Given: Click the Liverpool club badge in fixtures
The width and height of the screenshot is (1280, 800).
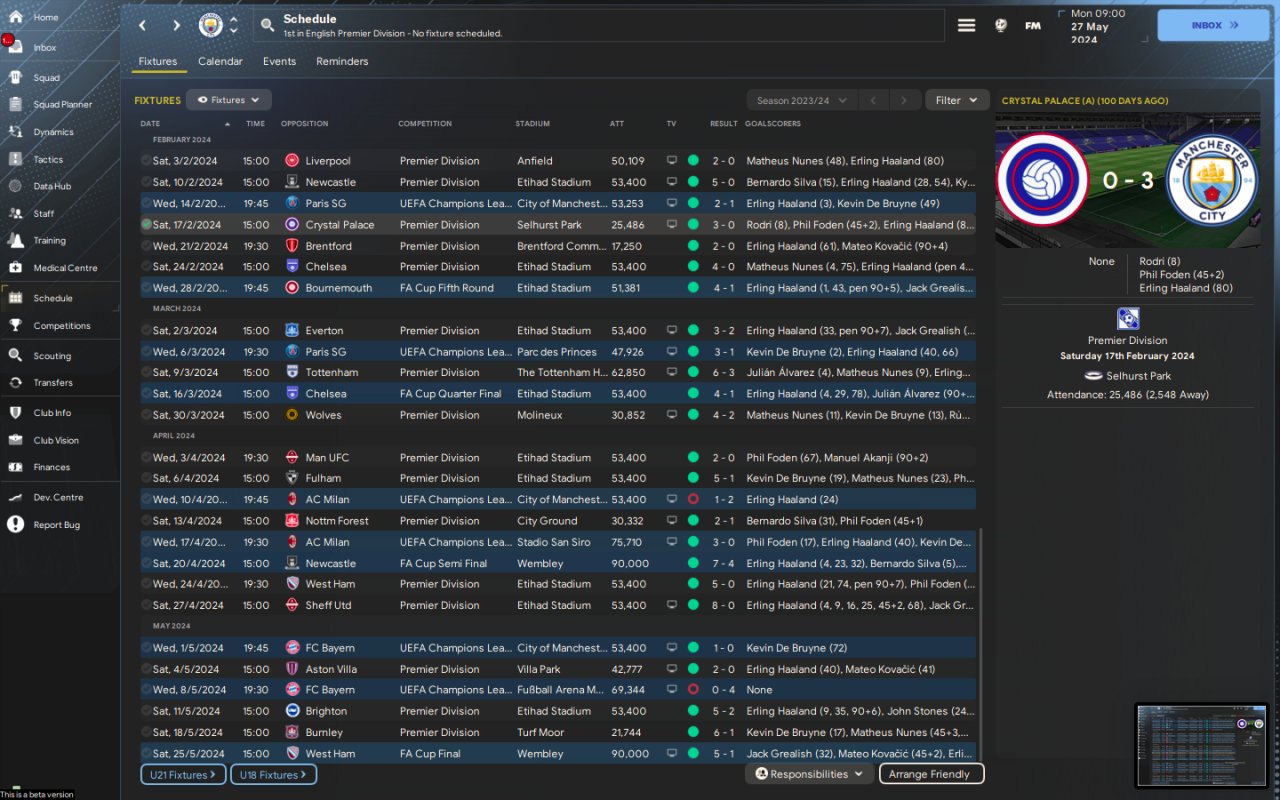Looking at the screenshot, I should coord(291,161).
